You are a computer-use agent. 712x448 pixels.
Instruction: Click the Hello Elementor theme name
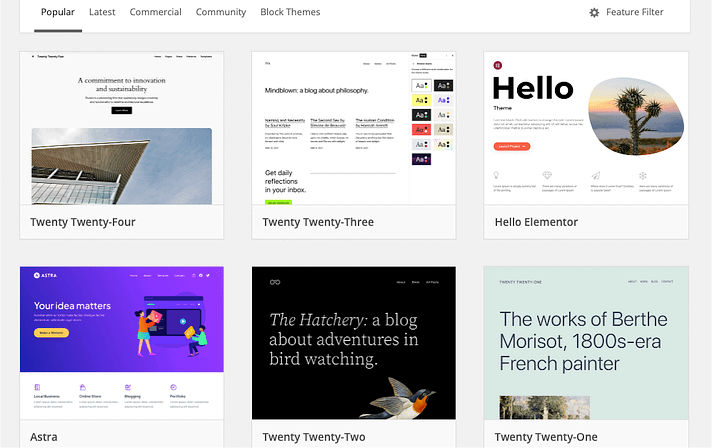(x=536, y=222)
